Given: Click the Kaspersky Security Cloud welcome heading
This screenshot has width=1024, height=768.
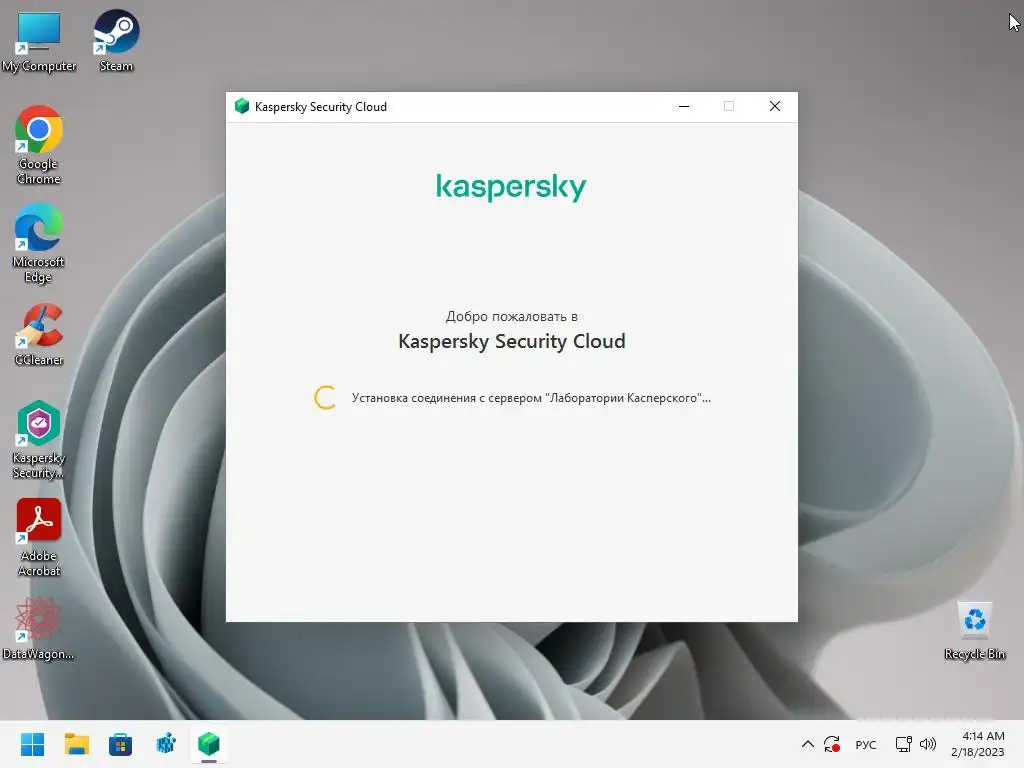Looking at the screenshot, I should [511, 342].
